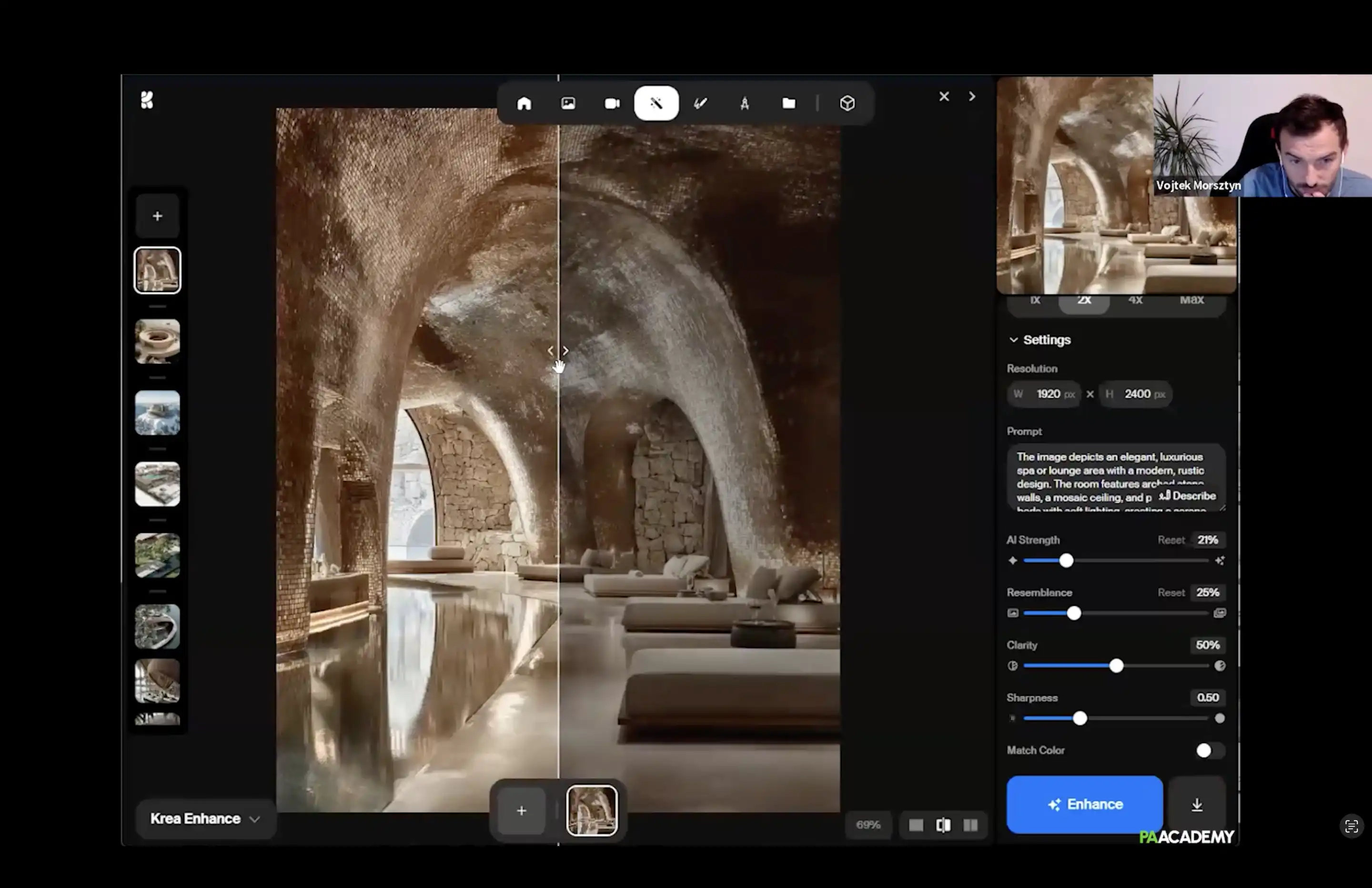Click the next arrow chevron at top
The width and height of the screenshot is (1372, 888).
click(972, 96)
